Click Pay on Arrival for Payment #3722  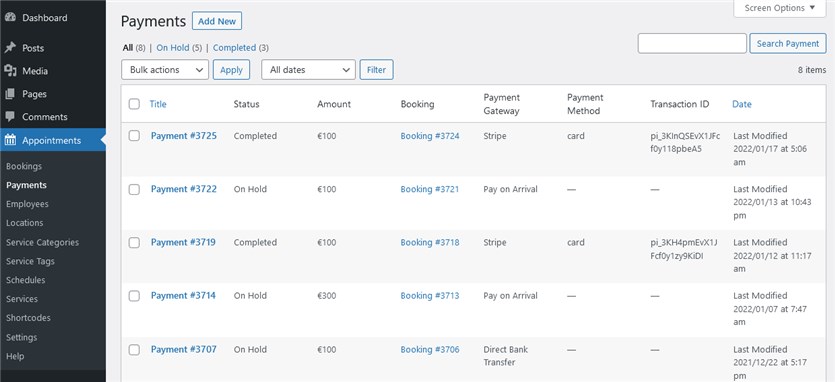tap(510, 189)
